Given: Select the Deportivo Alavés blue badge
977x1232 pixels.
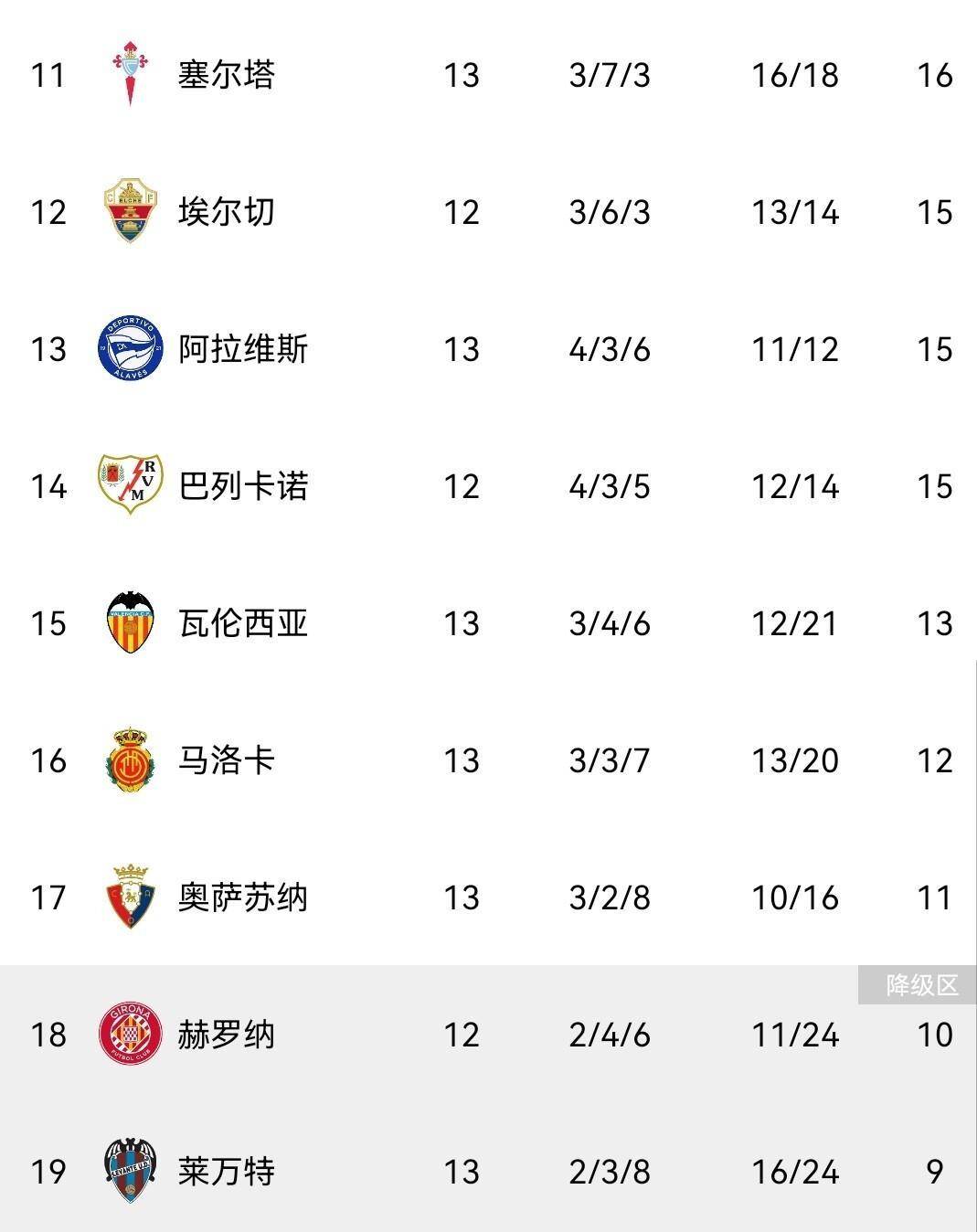Looking at the screenshot, I should pos(130,348).
